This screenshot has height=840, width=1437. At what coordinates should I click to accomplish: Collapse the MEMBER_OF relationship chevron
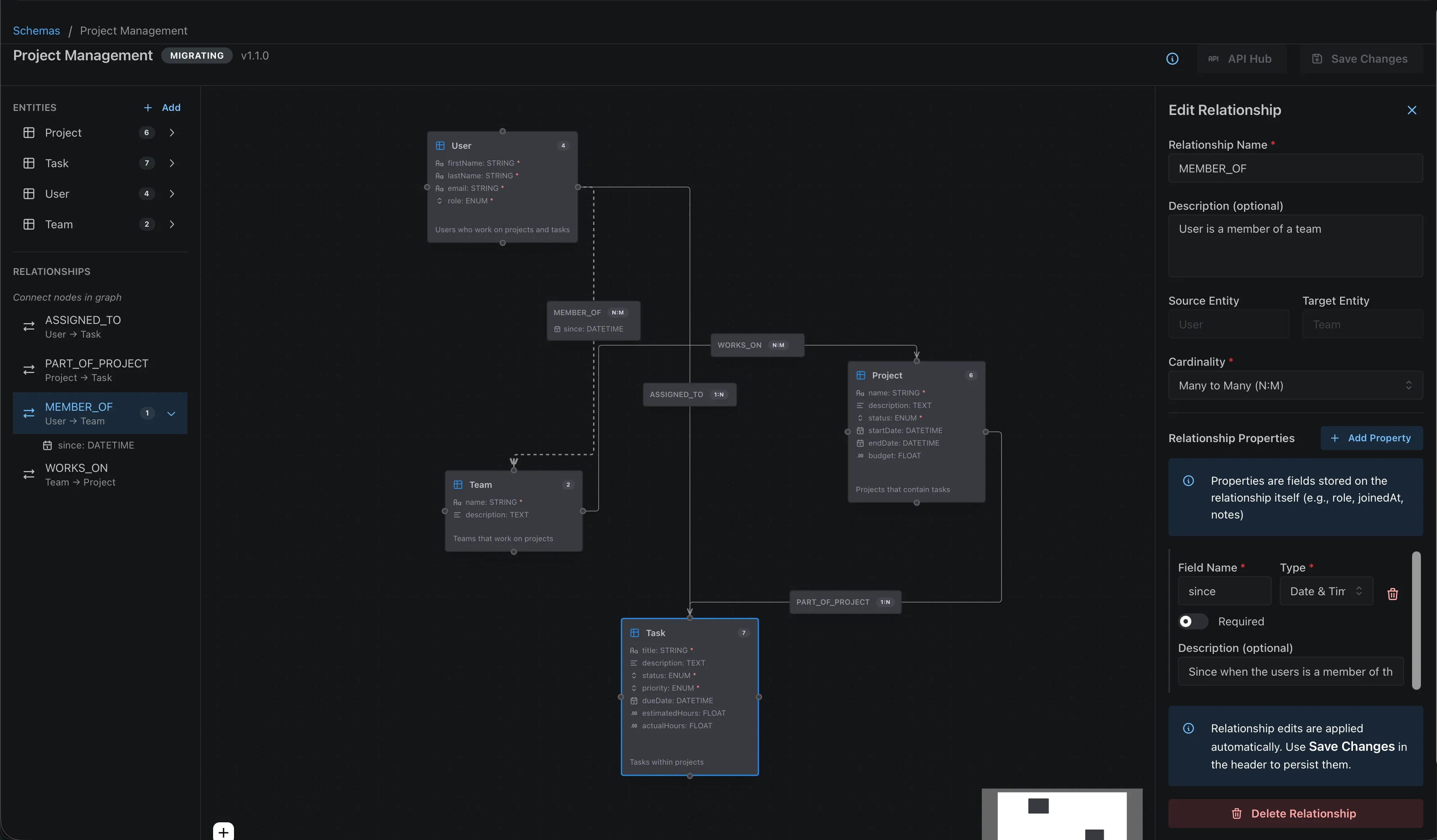pos(172,414)
